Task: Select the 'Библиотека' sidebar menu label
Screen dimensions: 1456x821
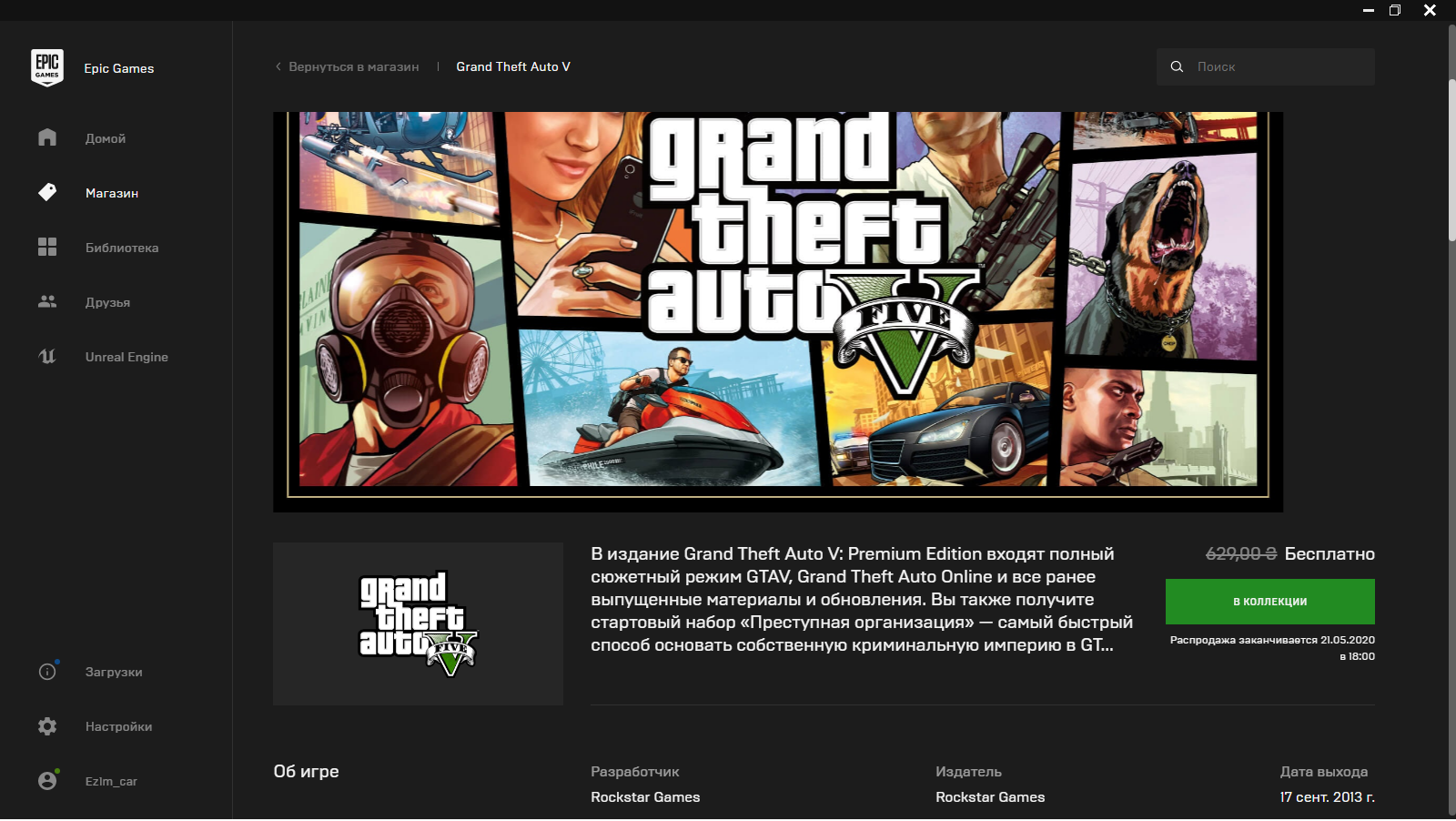Action: [x=122, y=248]
